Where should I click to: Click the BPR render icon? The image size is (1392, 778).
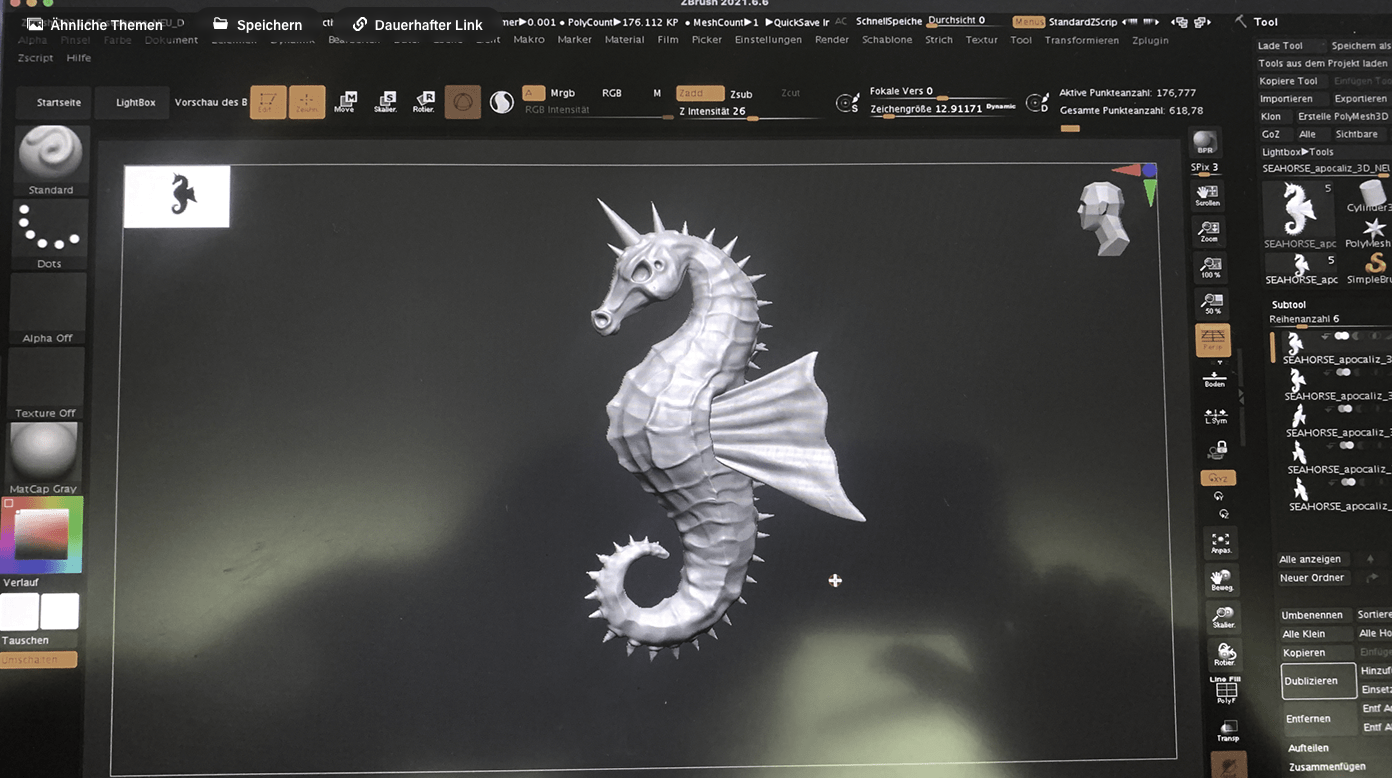tap(1205, 142)
